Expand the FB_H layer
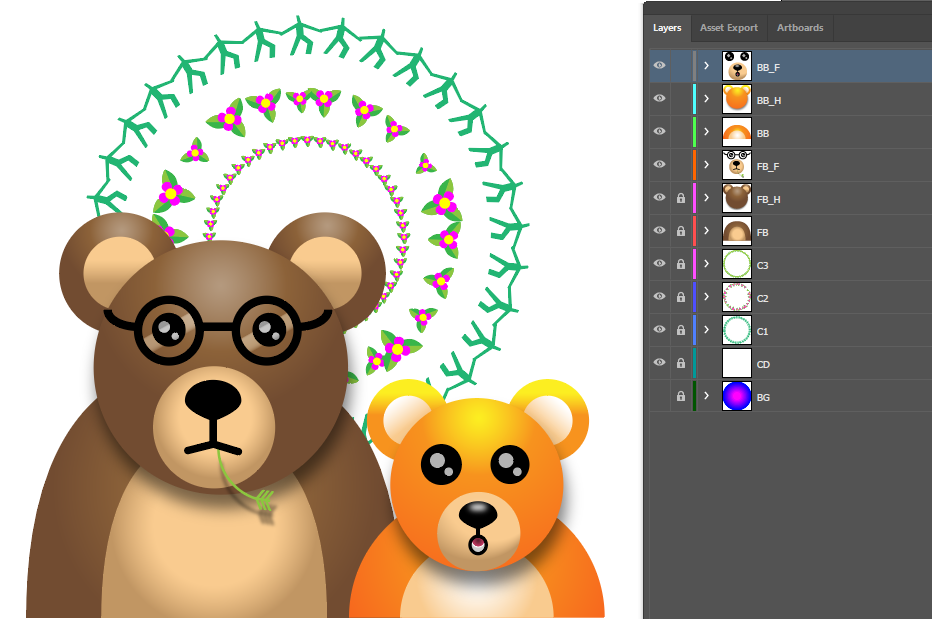Image resolution: width=932 pixels, height=619 pixels. click(707, 198)
